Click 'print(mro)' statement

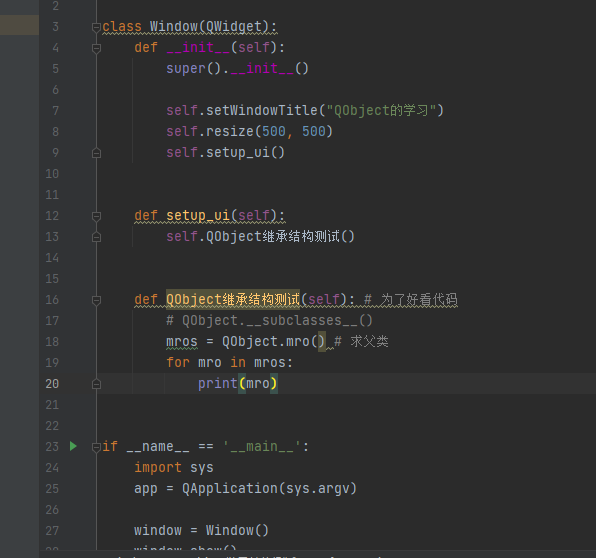[x=238, y=383]
